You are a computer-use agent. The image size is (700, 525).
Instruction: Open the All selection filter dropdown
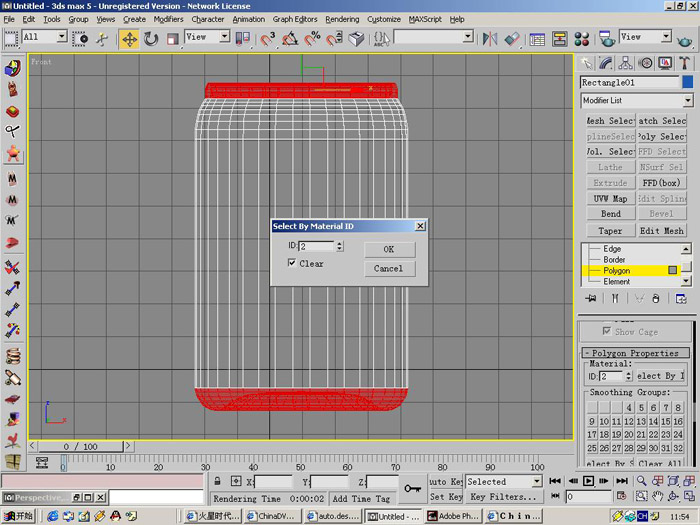tap(62, 37)
